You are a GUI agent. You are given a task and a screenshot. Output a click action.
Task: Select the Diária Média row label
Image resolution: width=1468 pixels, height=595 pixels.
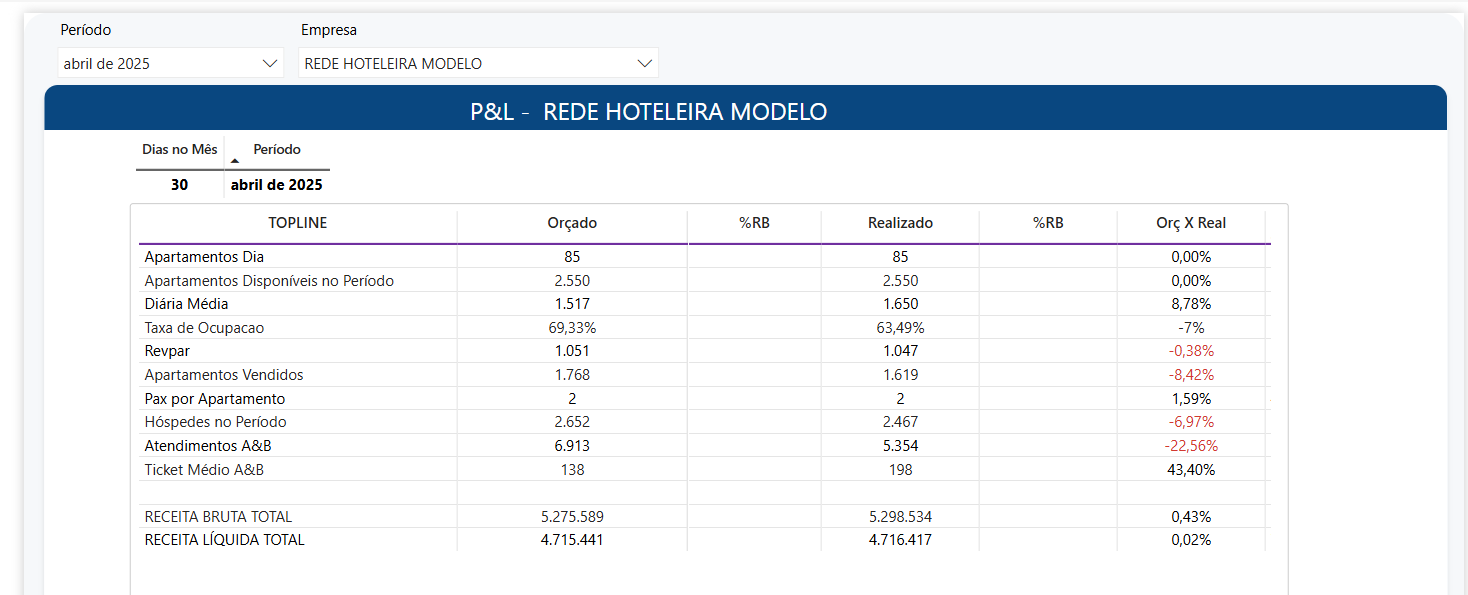coord(186,304)
